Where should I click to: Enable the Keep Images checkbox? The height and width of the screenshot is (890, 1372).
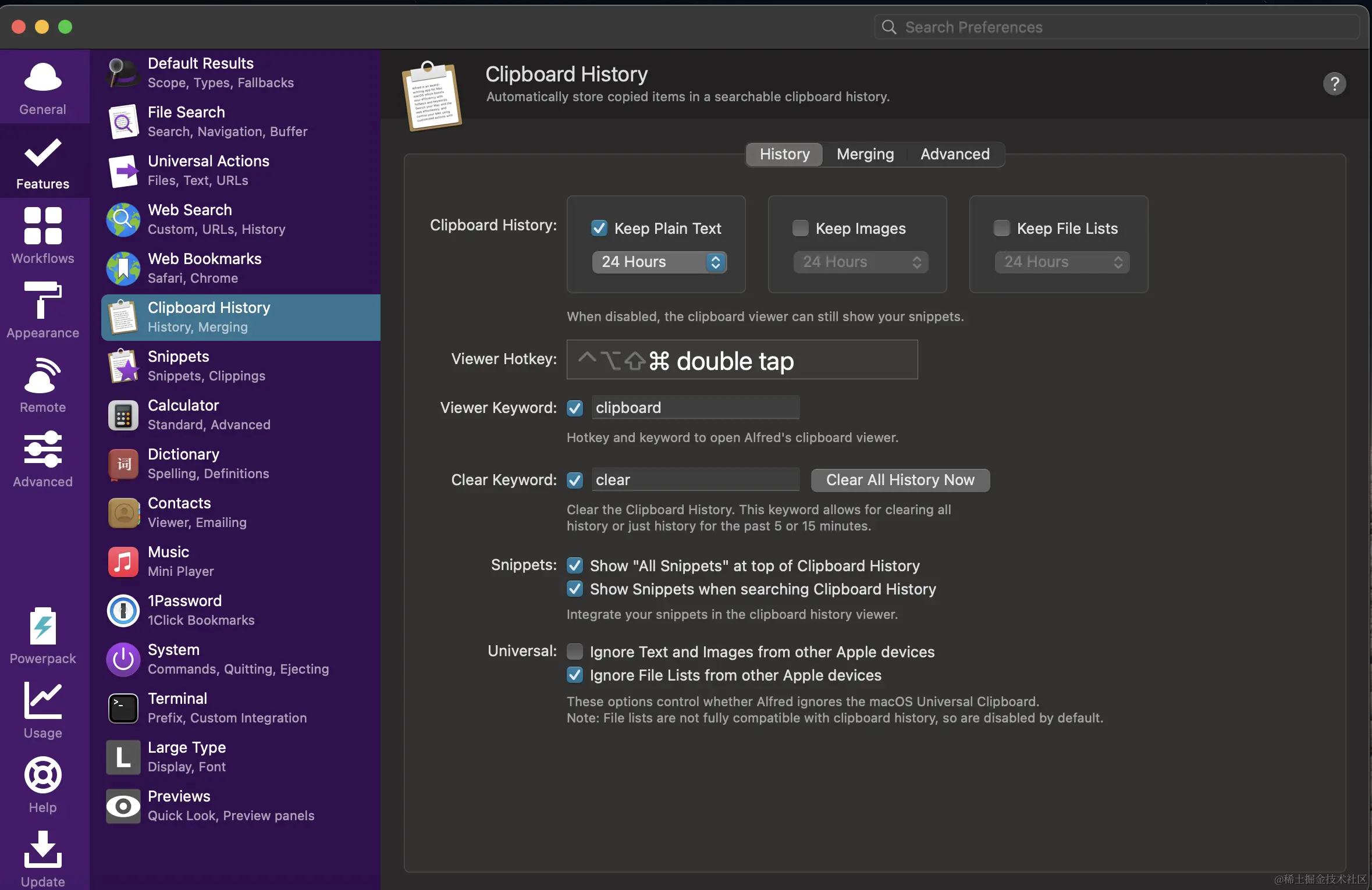point(801,228)
